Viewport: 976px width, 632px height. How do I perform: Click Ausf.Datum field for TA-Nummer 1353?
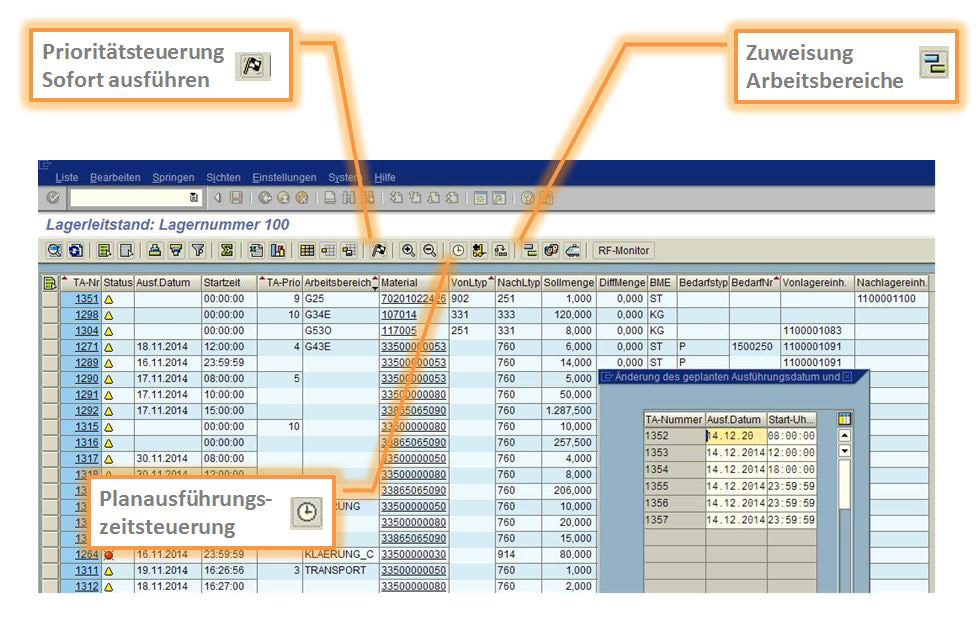click(x=735, y=452)
